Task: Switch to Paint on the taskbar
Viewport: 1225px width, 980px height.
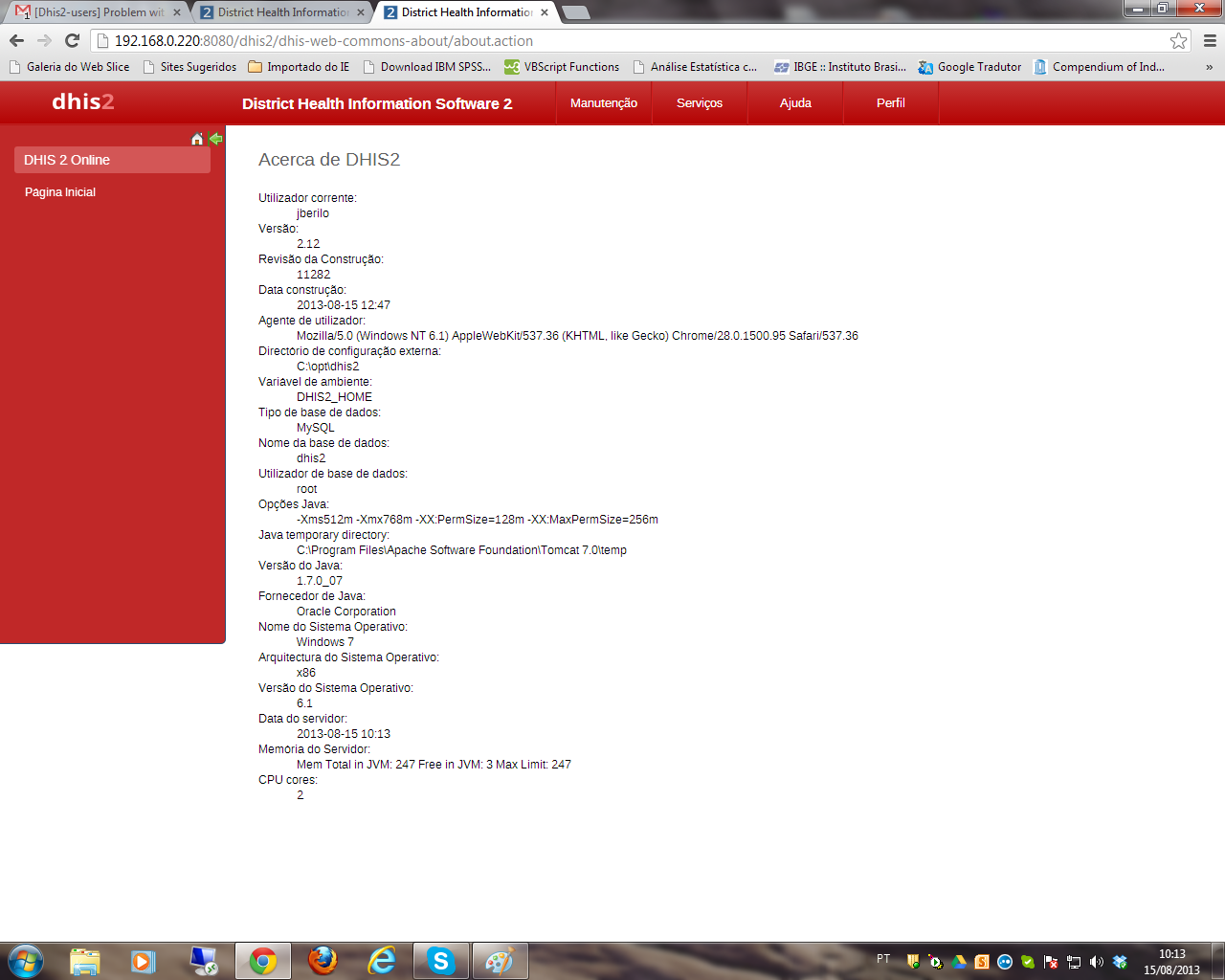Action: coord(501,961)
